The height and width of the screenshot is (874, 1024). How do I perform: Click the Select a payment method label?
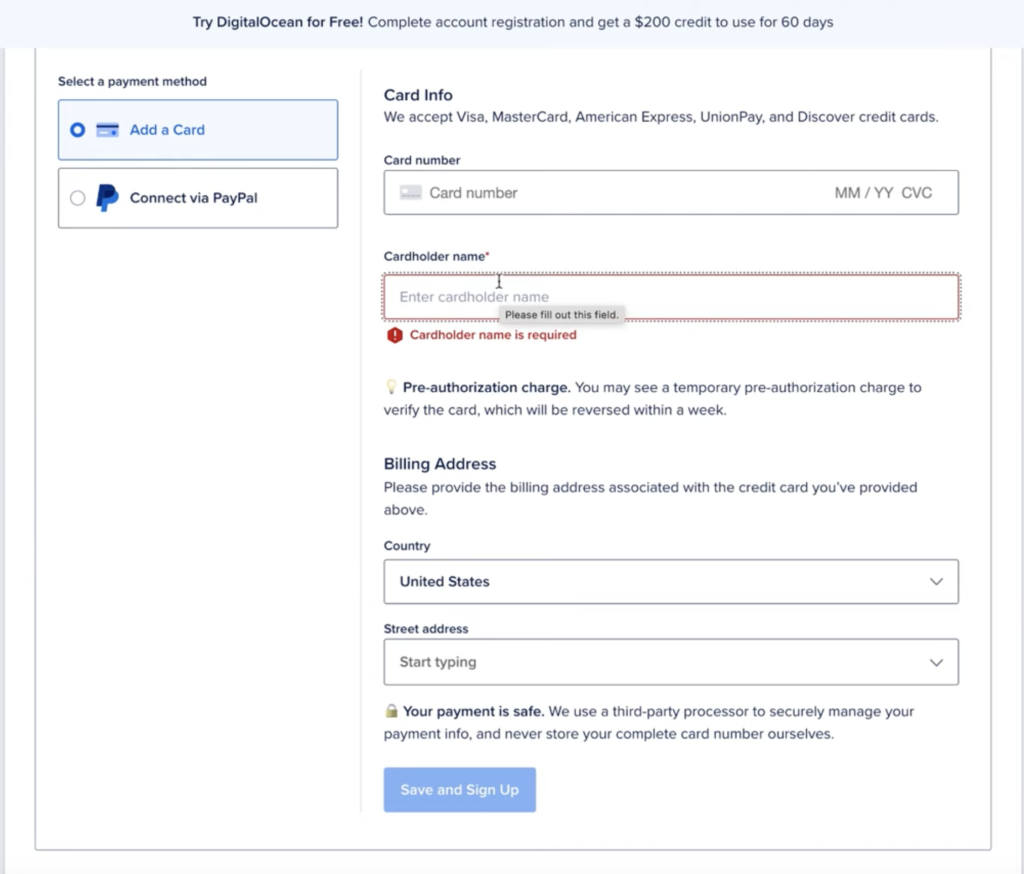coord(133,82)
